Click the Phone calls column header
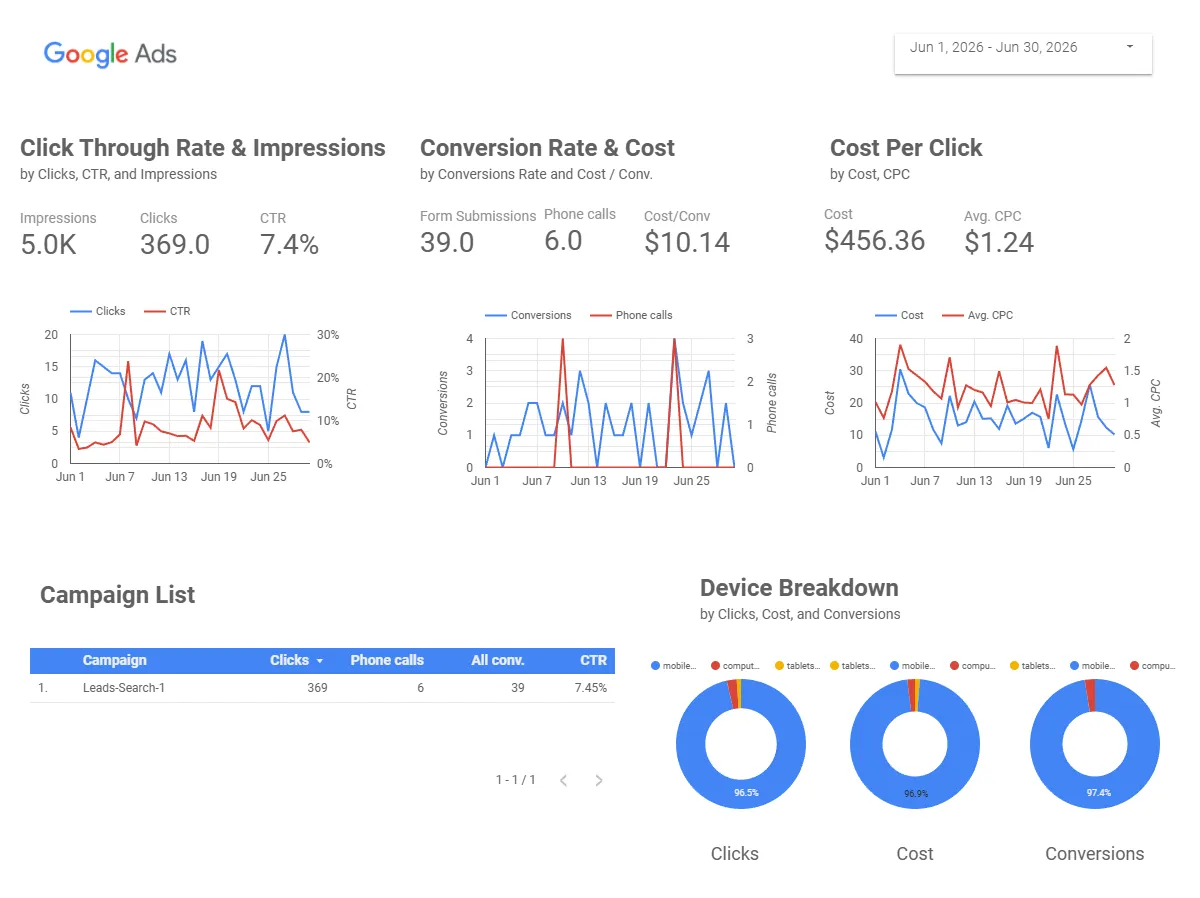The height and width of the screenshot is (898, 1200). coord(387,660)
